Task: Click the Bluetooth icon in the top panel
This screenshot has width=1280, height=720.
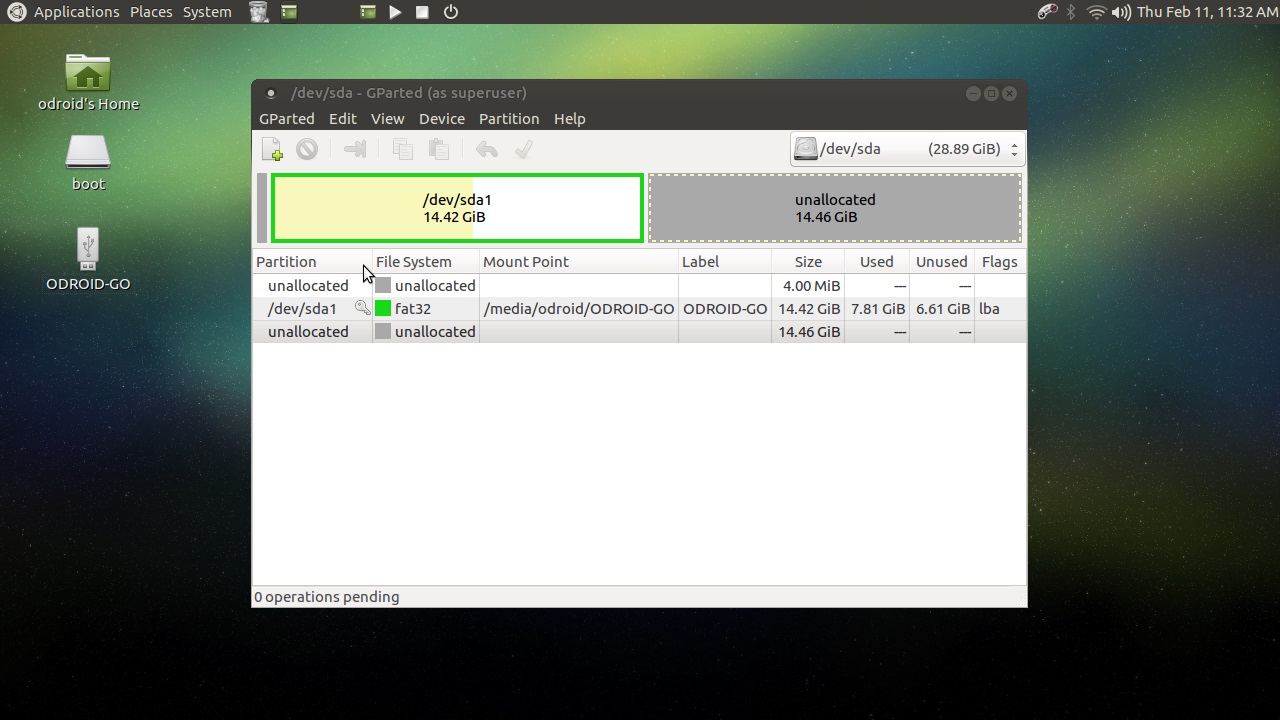Action: coord(1071,12)
